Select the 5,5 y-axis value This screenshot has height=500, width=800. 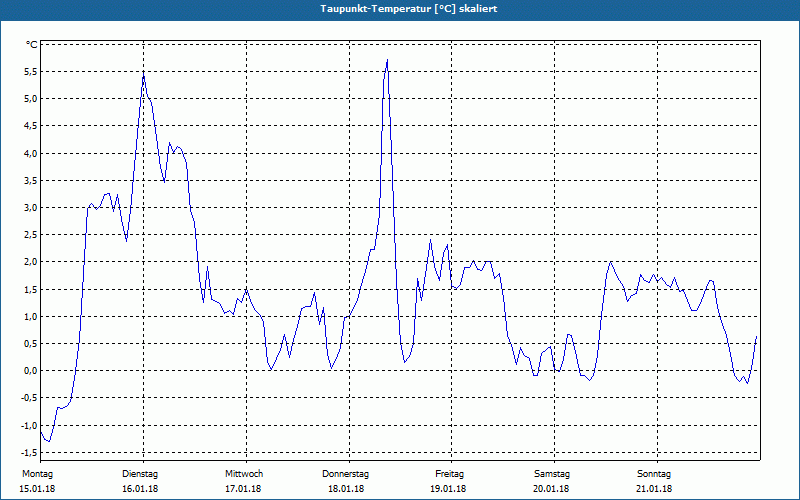(x=31, y=72)
